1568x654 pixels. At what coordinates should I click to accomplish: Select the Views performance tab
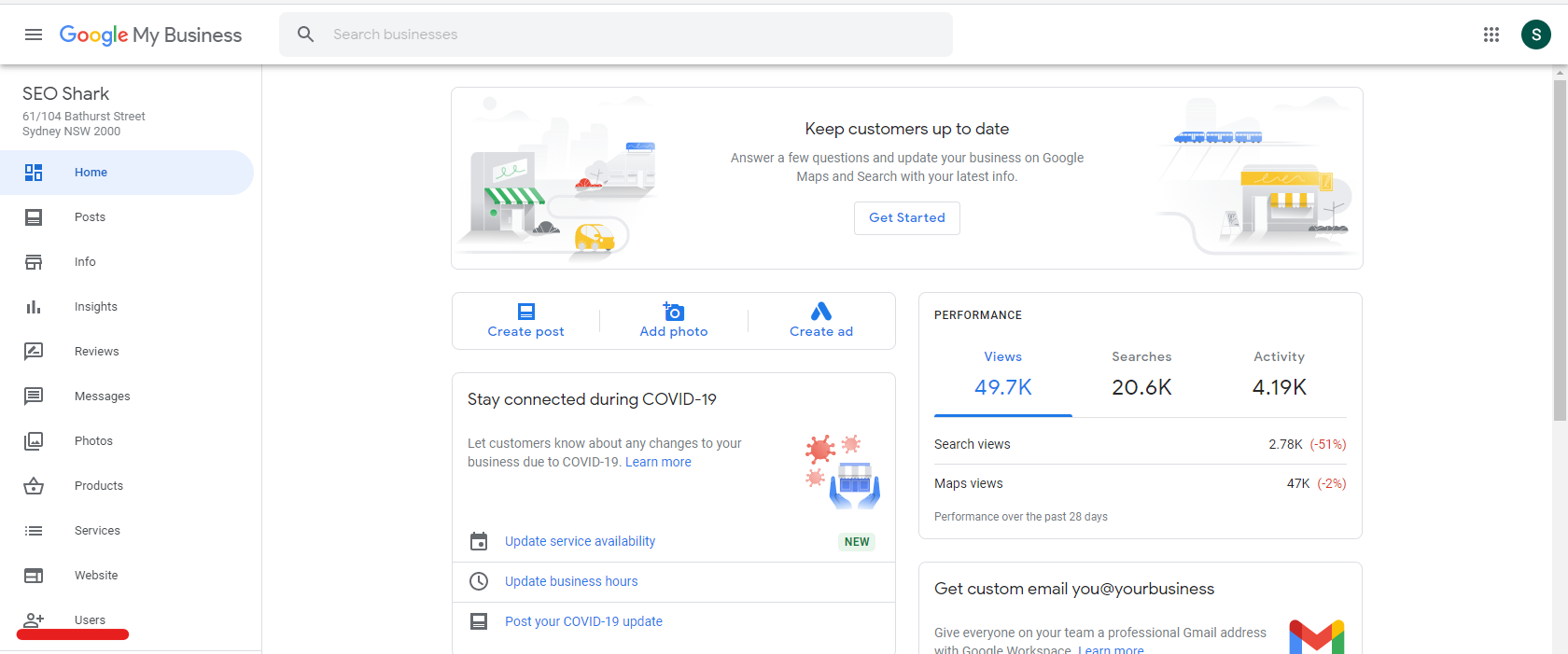point(1003,376)
